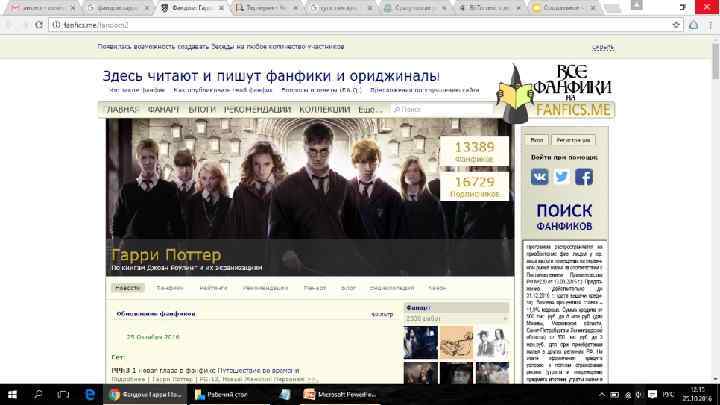Open Microsoft PowerPoint in the taskbar
The height and width of the screenshot is (405, 720).
[x=340, y=394]
